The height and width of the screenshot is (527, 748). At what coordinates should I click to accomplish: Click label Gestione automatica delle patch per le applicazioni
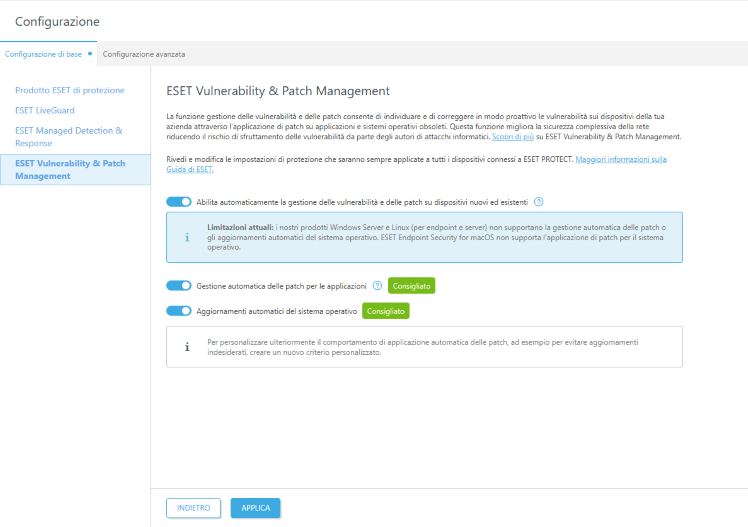(x=281, y=286)
